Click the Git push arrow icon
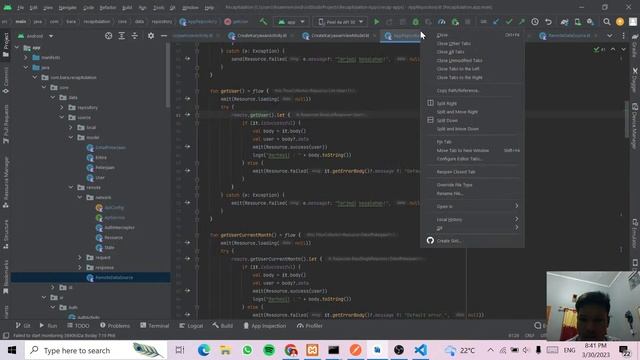This screenshot has width=640, height=360. coord(522,22)
